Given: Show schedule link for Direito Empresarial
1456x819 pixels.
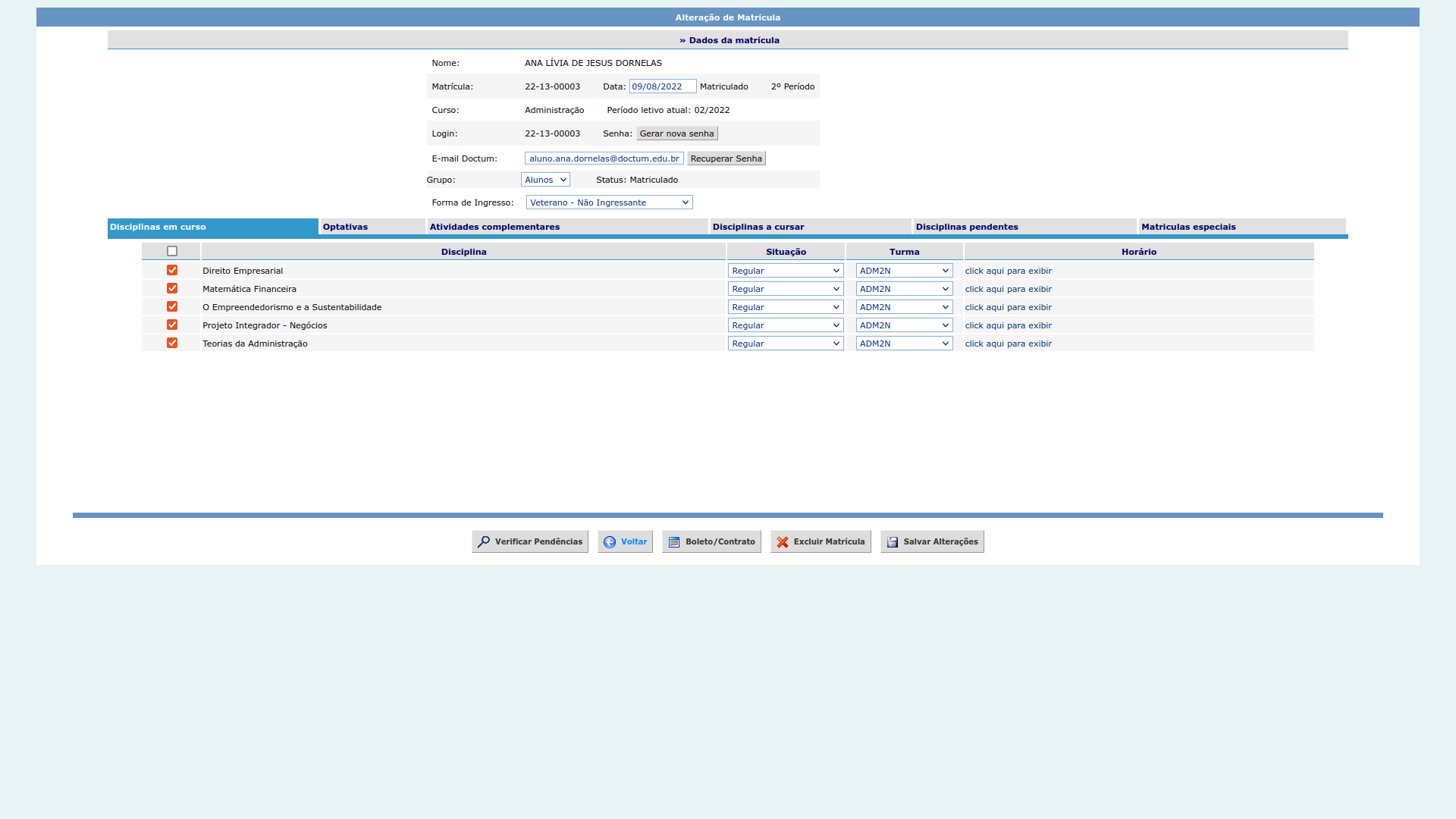Looking at the screenshot, I should [1008, 271].
